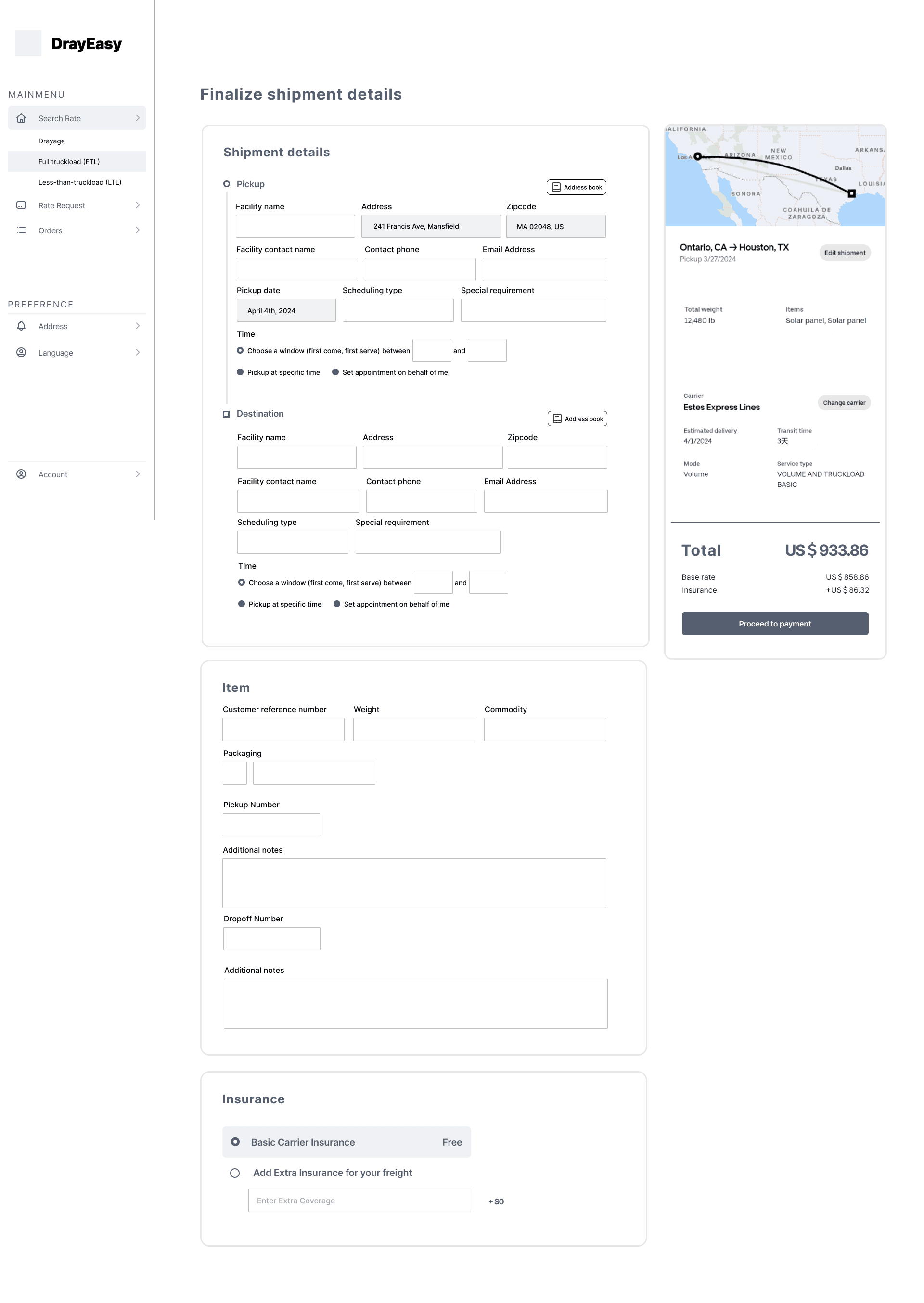Click the user icon beside Language
The image size is (924, 1303).
click(21, 353)
